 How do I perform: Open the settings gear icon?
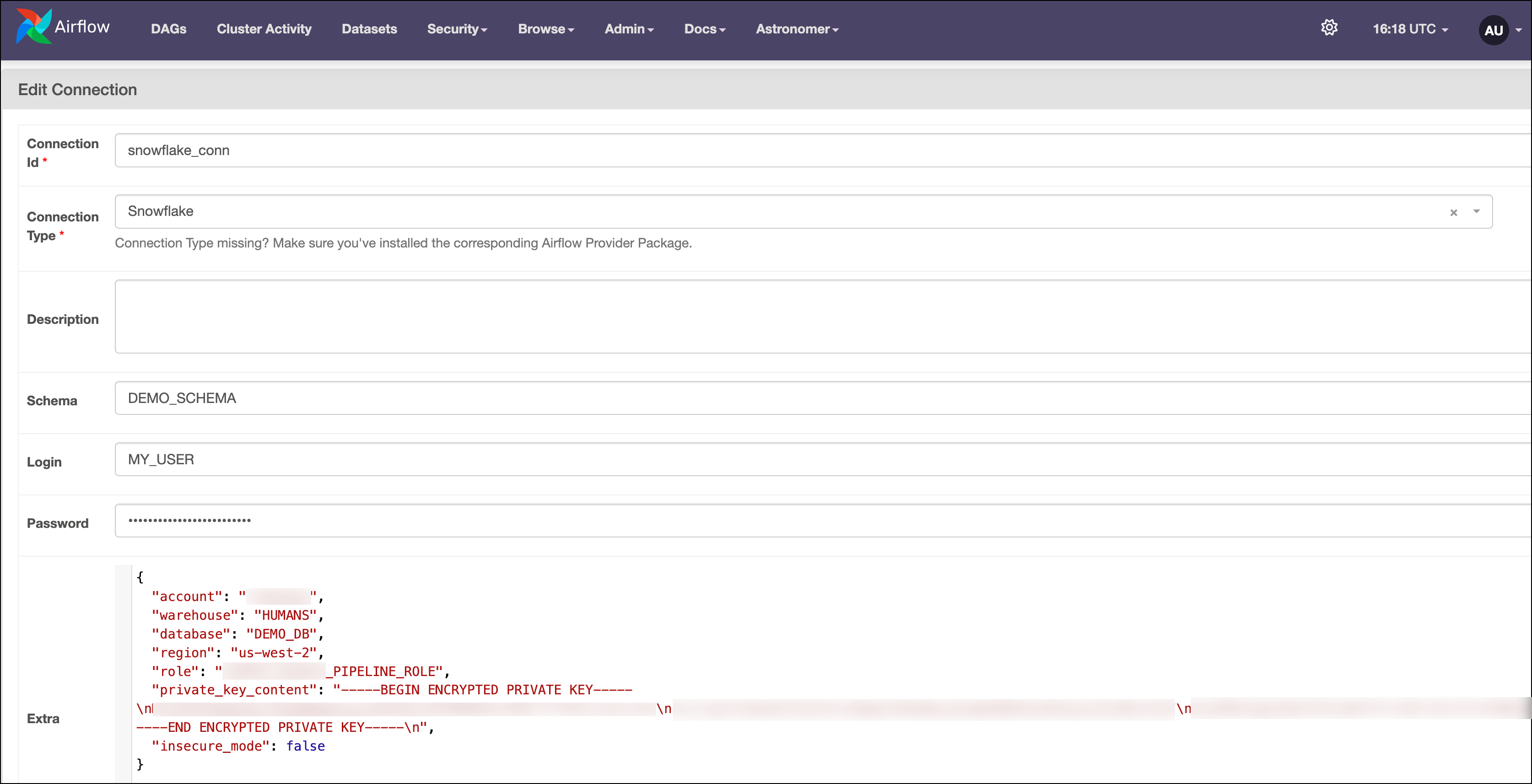coord(1330,27)
